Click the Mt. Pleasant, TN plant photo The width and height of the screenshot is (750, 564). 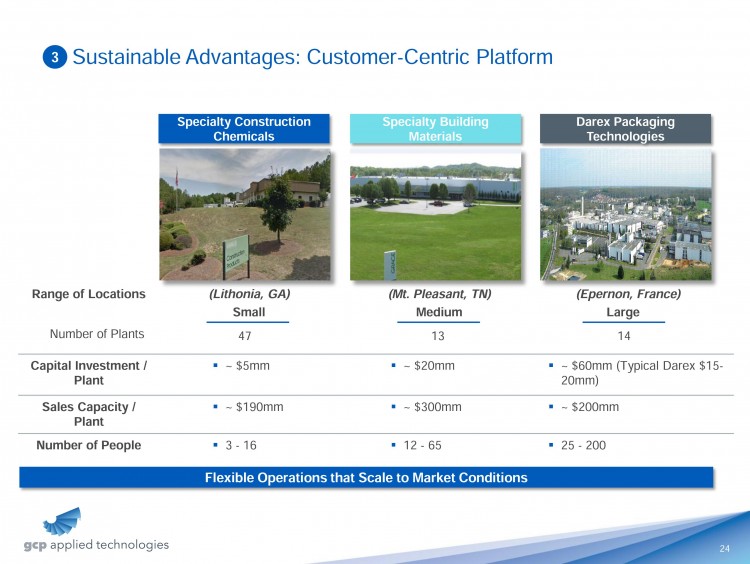point(435,215)
